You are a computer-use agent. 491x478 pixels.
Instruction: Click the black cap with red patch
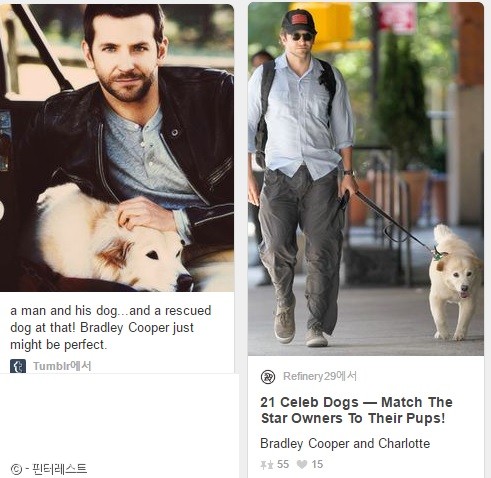[x=299, y=21]
